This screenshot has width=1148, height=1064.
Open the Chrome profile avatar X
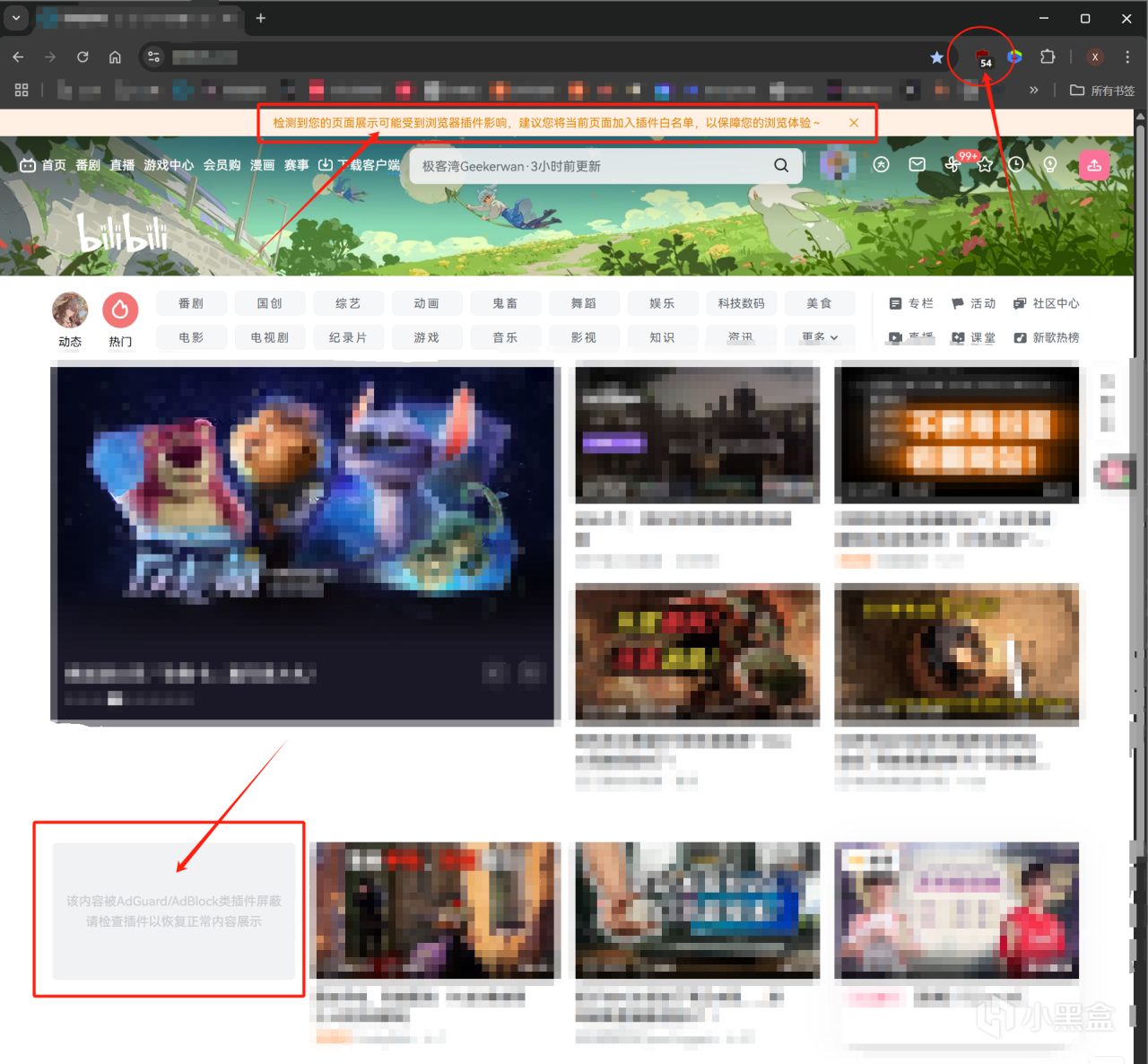(1095, 57)
